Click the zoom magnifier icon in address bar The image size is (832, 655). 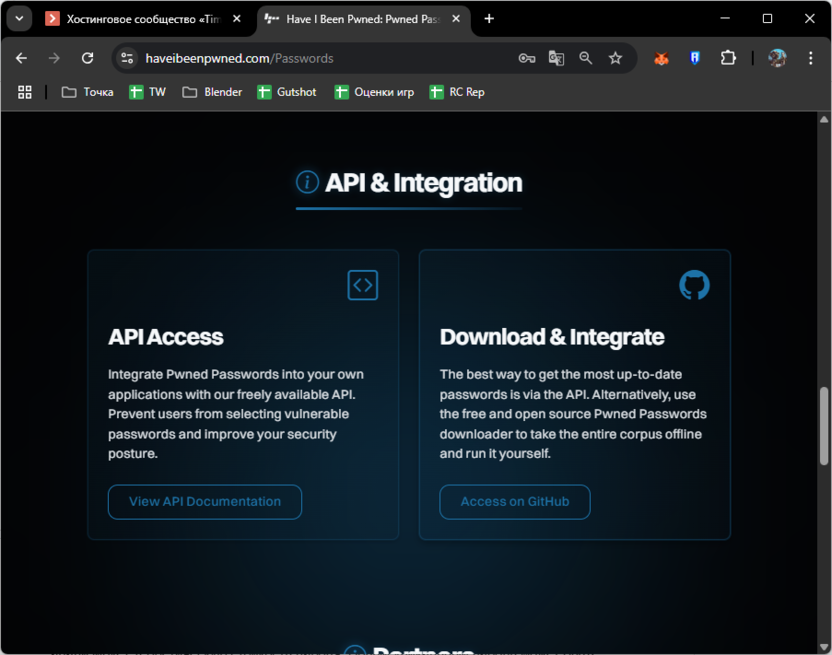[x=586, y=59]
